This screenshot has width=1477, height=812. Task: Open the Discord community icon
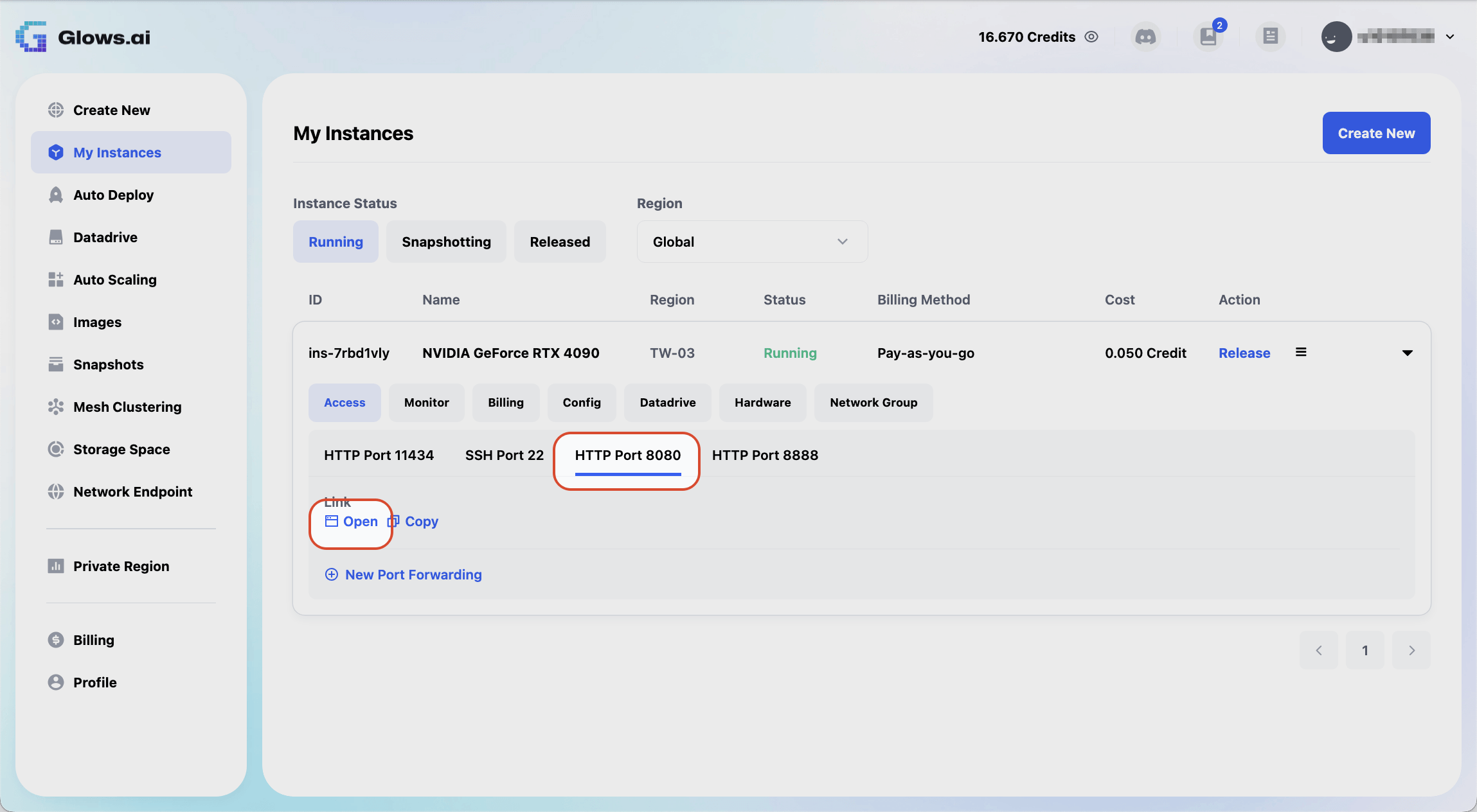tap(1145, 37)
